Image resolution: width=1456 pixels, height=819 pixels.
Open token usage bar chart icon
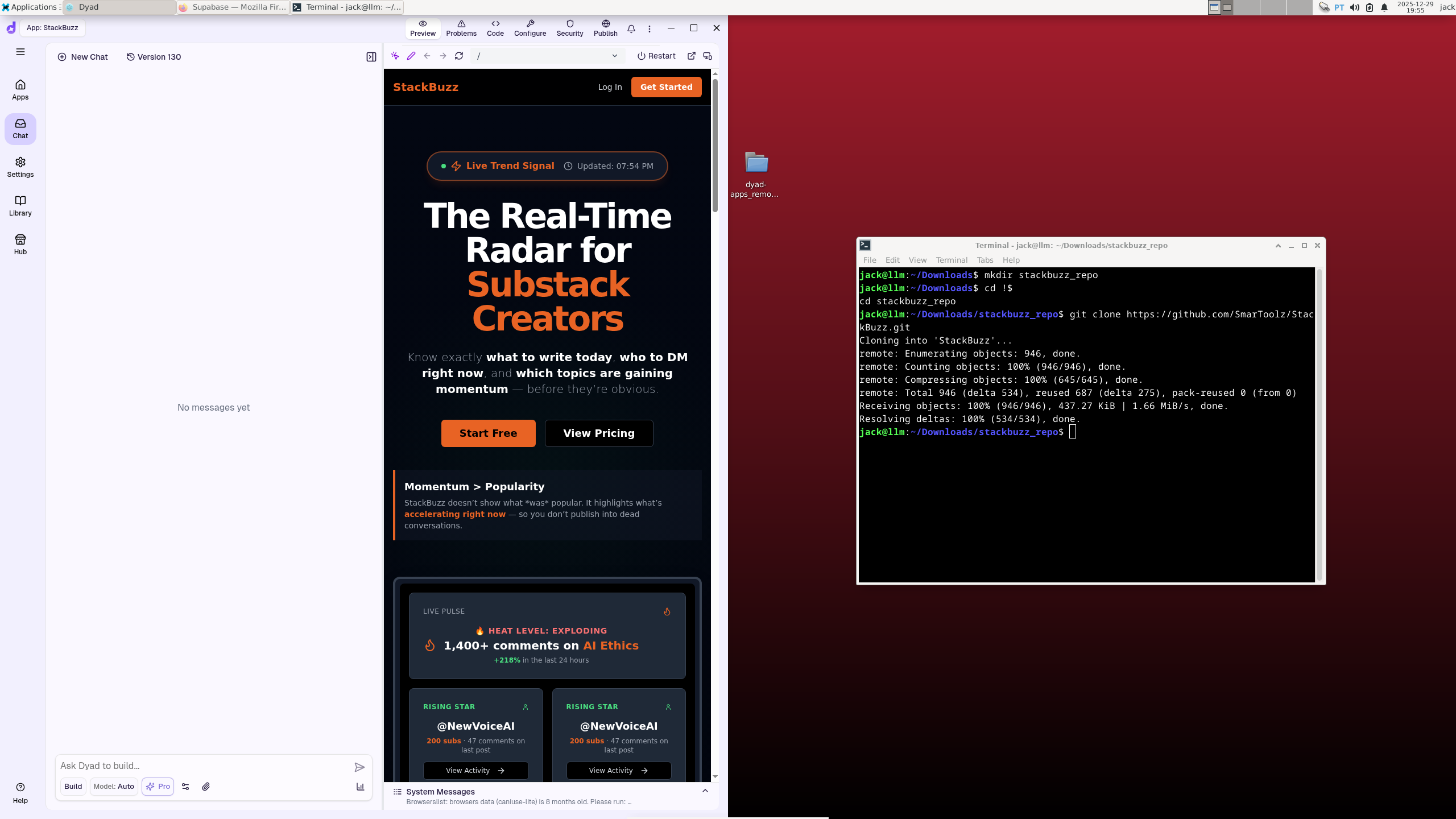360,787
